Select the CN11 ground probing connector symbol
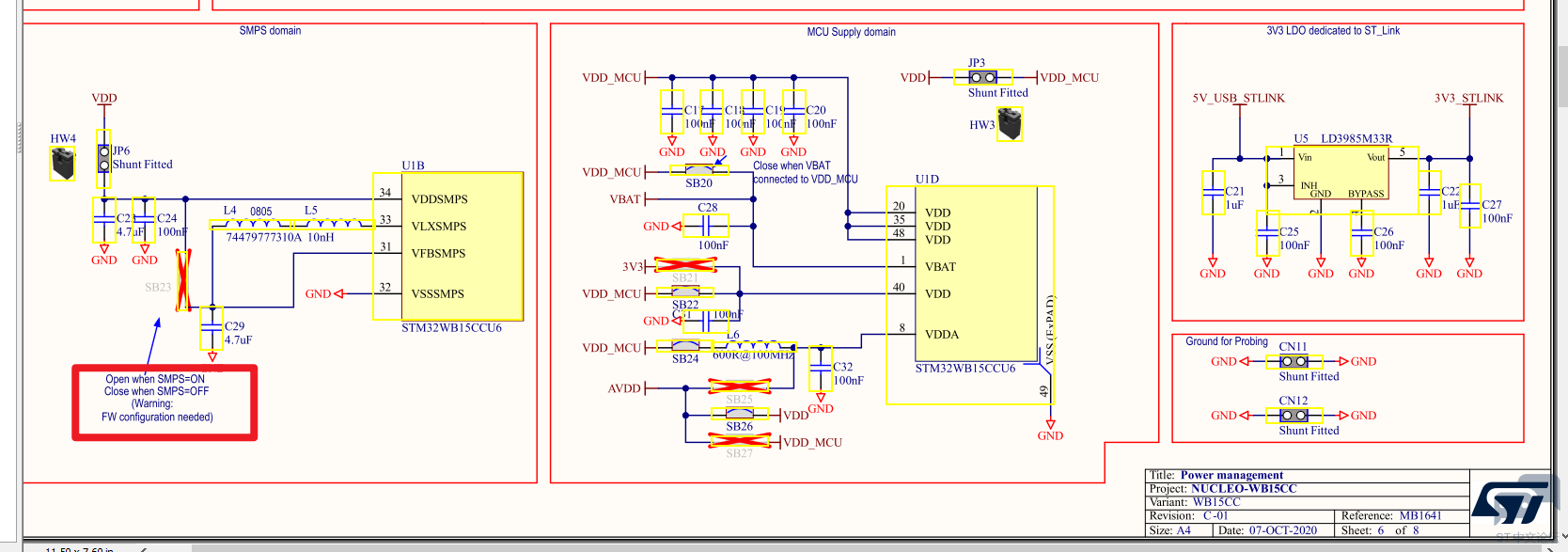Viewport: 1568px width, 552px height. pyautogui.click(x=1294, y=361)
